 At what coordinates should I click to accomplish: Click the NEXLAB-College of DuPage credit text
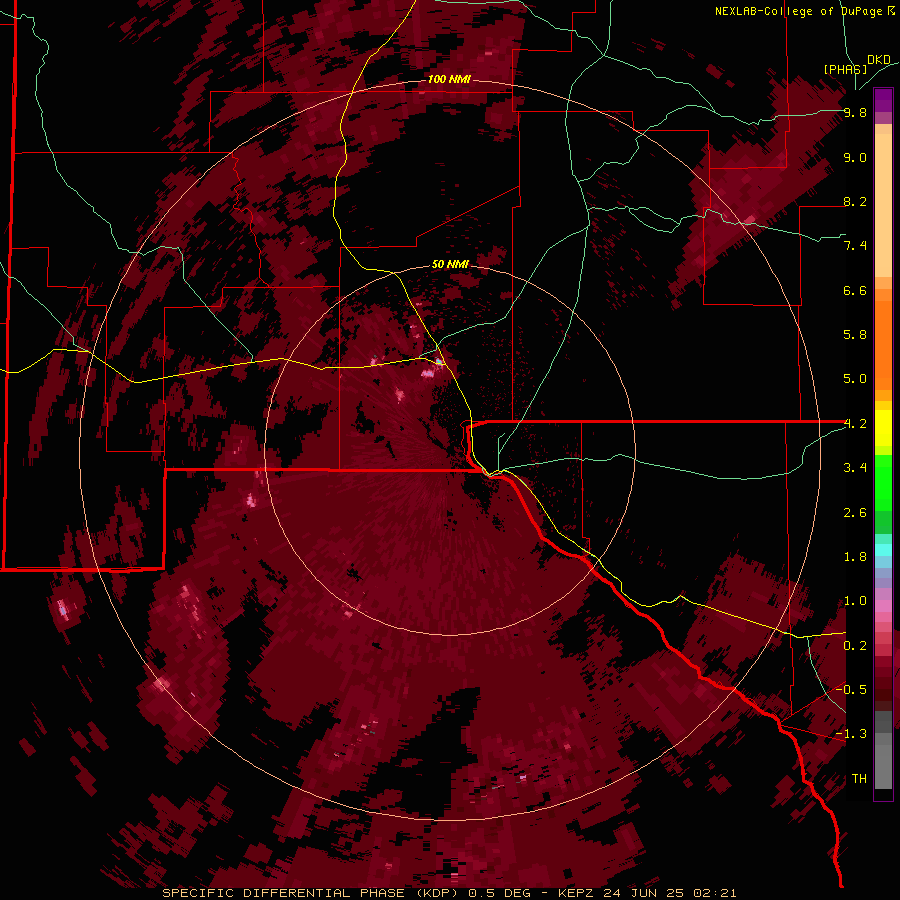coord(800,11)
